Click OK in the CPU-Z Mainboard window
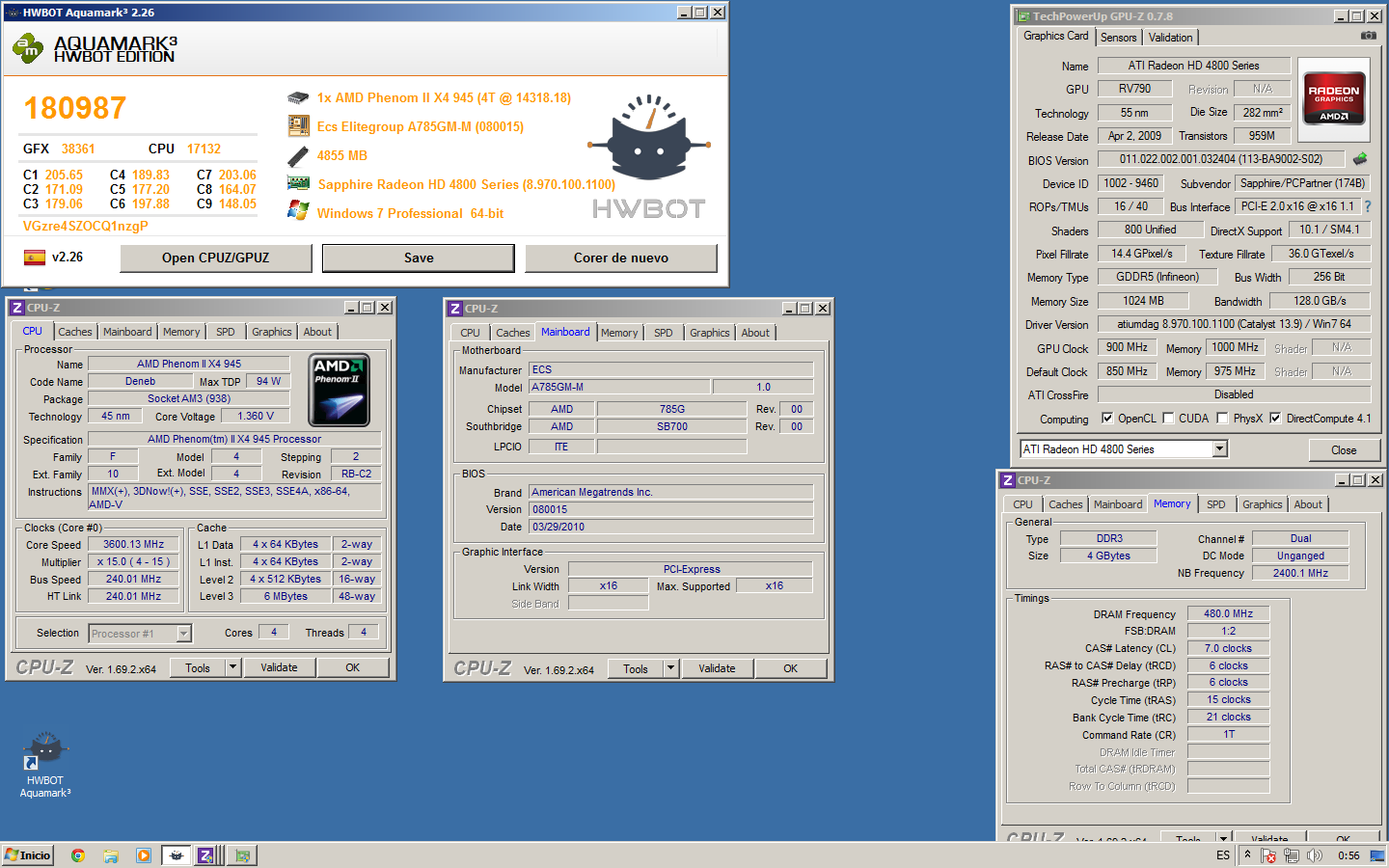The image size is (1389, 868). 791,668
